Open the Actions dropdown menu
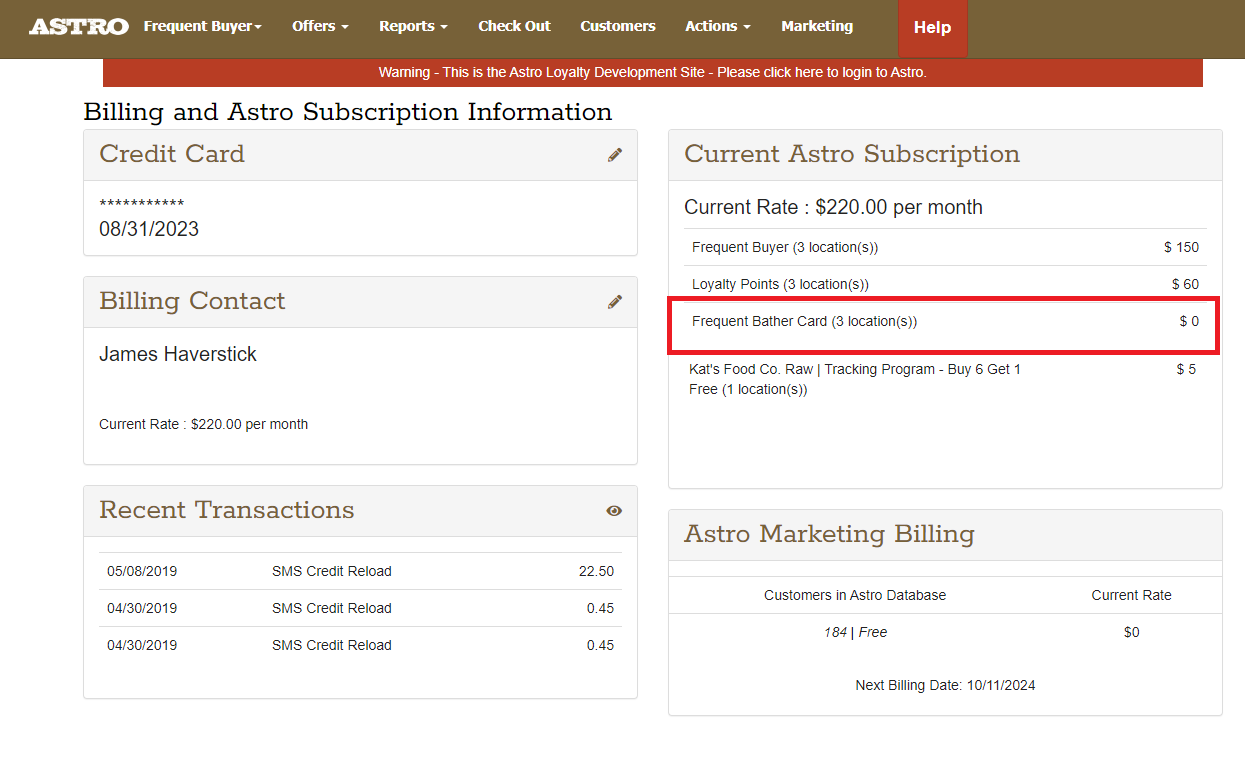 click(x=717, y=27)
